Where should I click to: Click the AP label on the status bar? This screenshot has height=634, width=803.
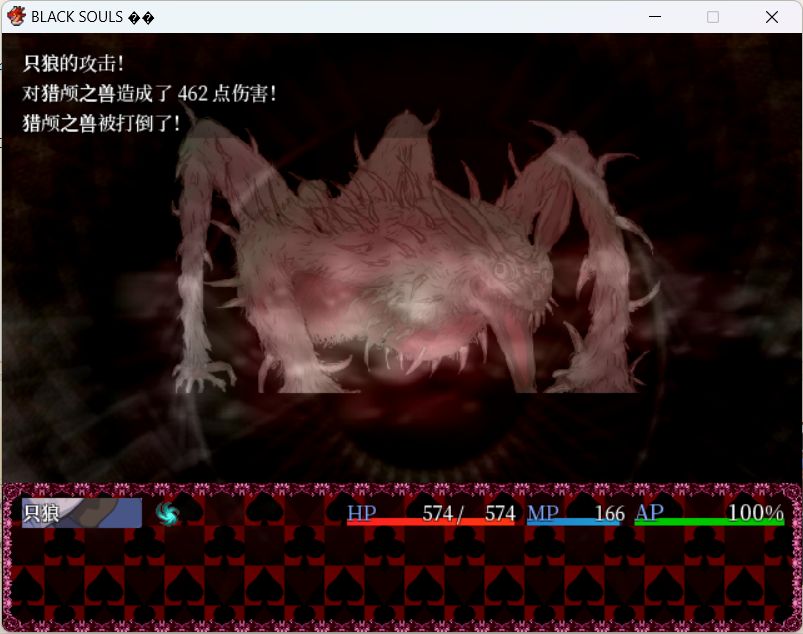point(649,512)
